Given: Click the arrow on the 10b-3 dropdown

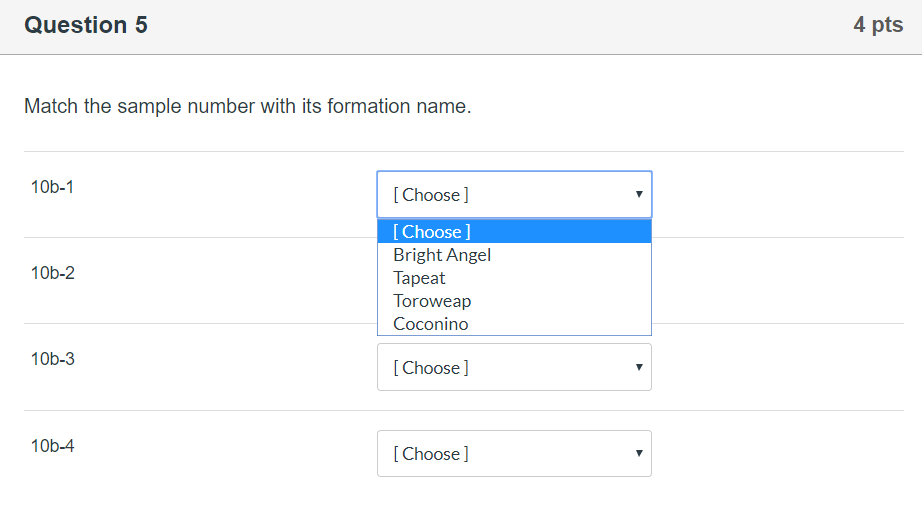Looking at the screenshot, I should (x=639, y=367).
